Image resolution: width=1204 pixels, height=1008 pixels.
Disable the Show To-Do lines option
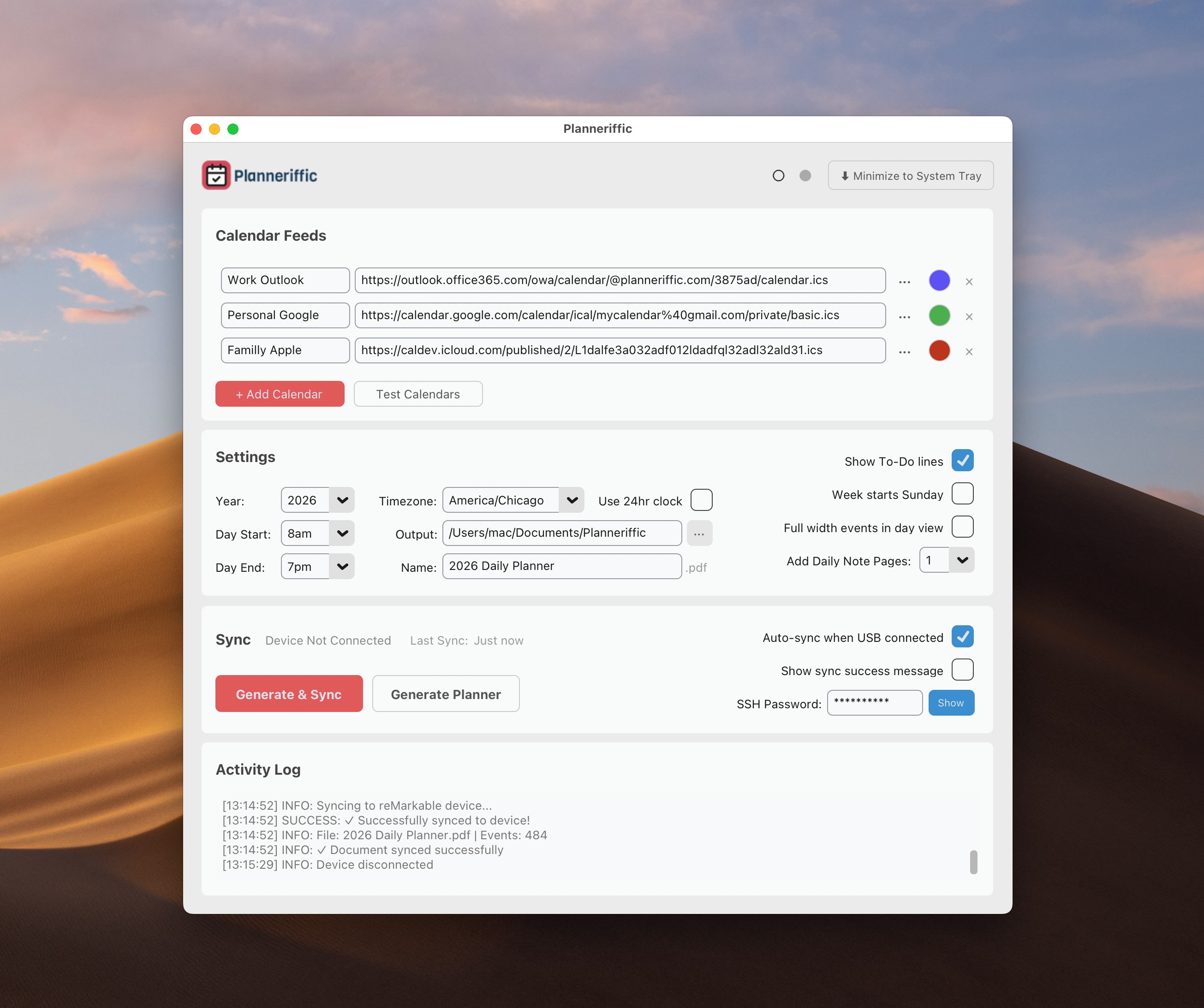963,460
